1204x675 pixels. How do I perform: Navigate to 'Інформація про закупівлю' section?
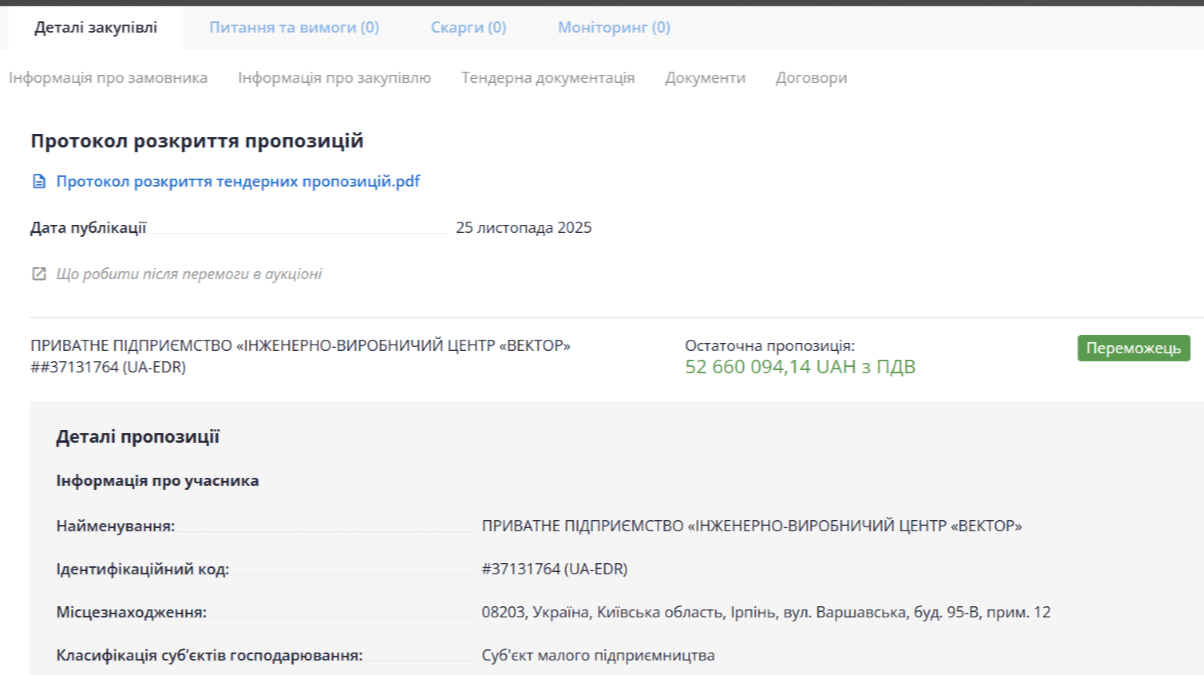334,78
